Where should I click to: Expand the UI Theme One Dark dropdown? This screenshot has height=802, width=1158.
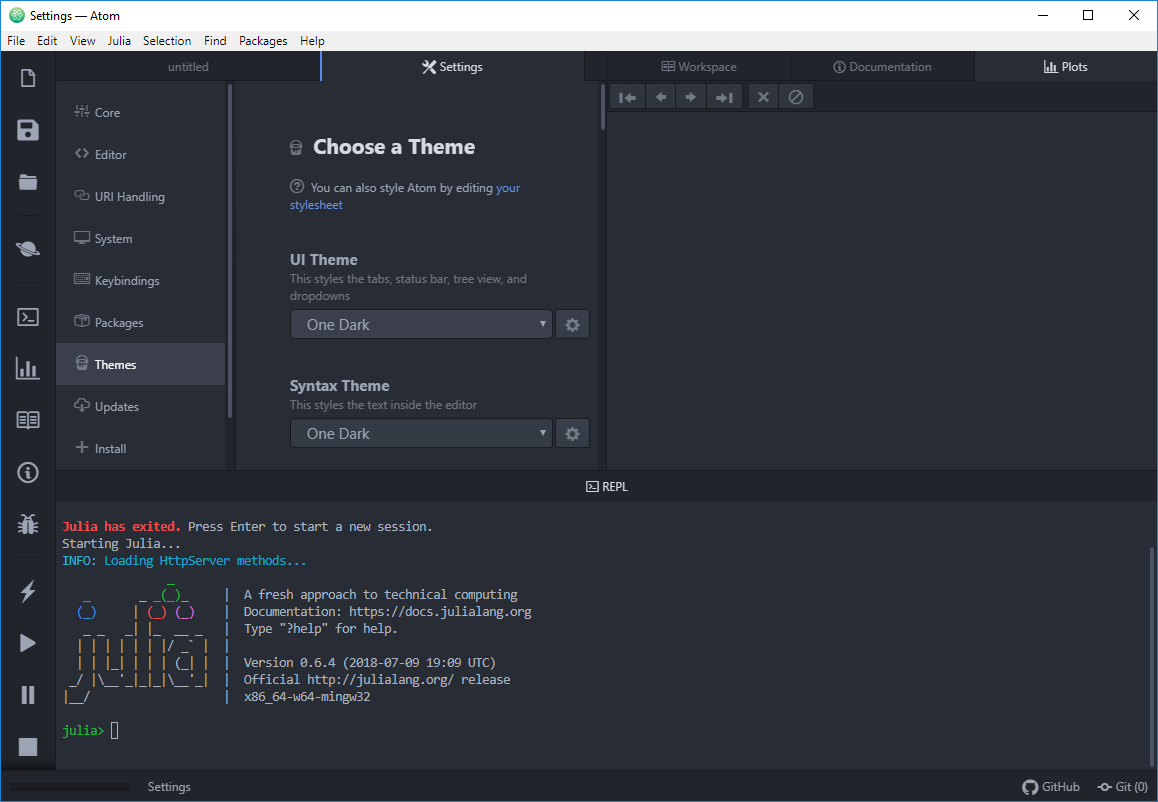click(421, 325)
